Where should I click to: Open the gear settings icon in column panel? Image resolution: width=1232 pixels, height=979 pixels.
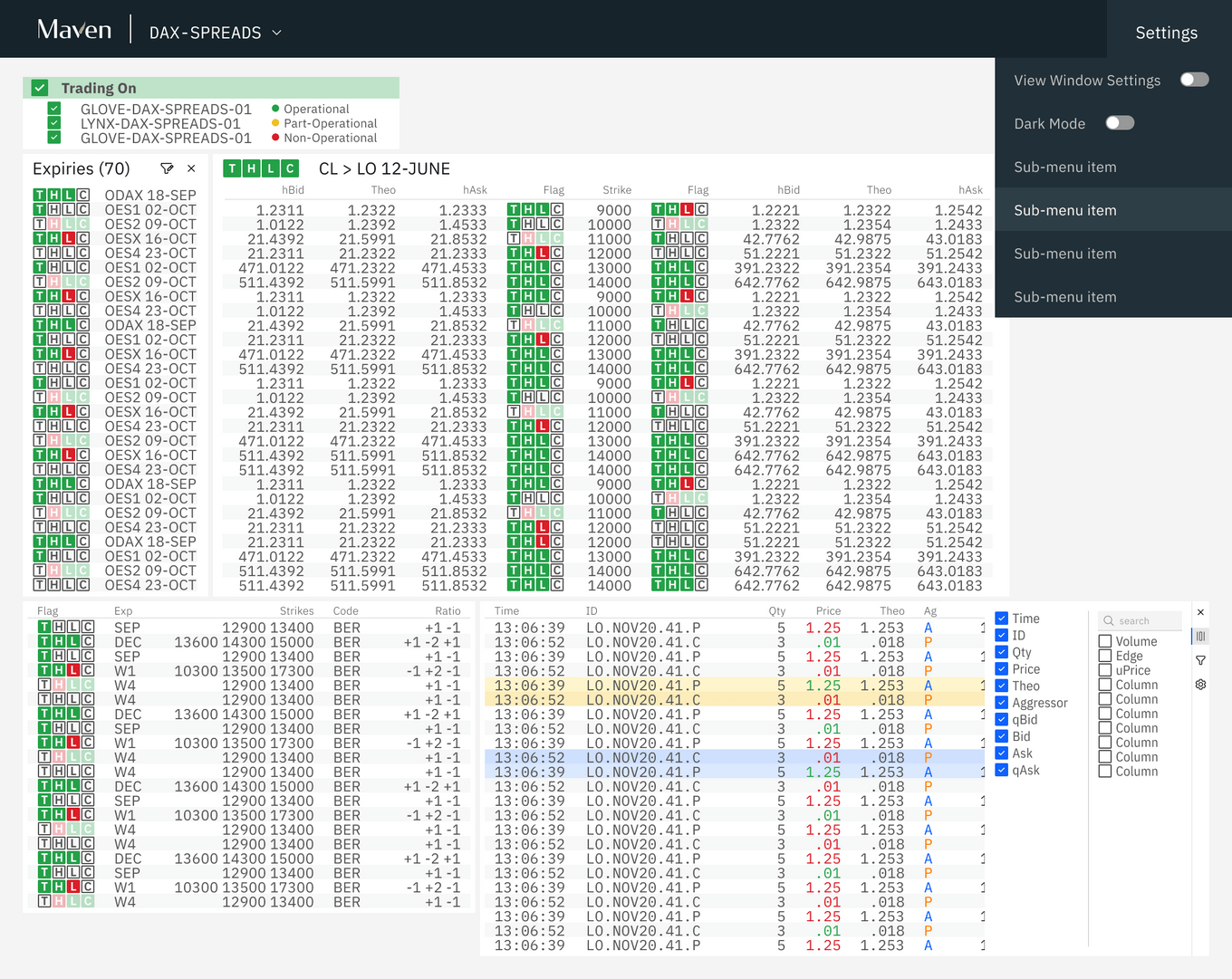pos(1200,685)
